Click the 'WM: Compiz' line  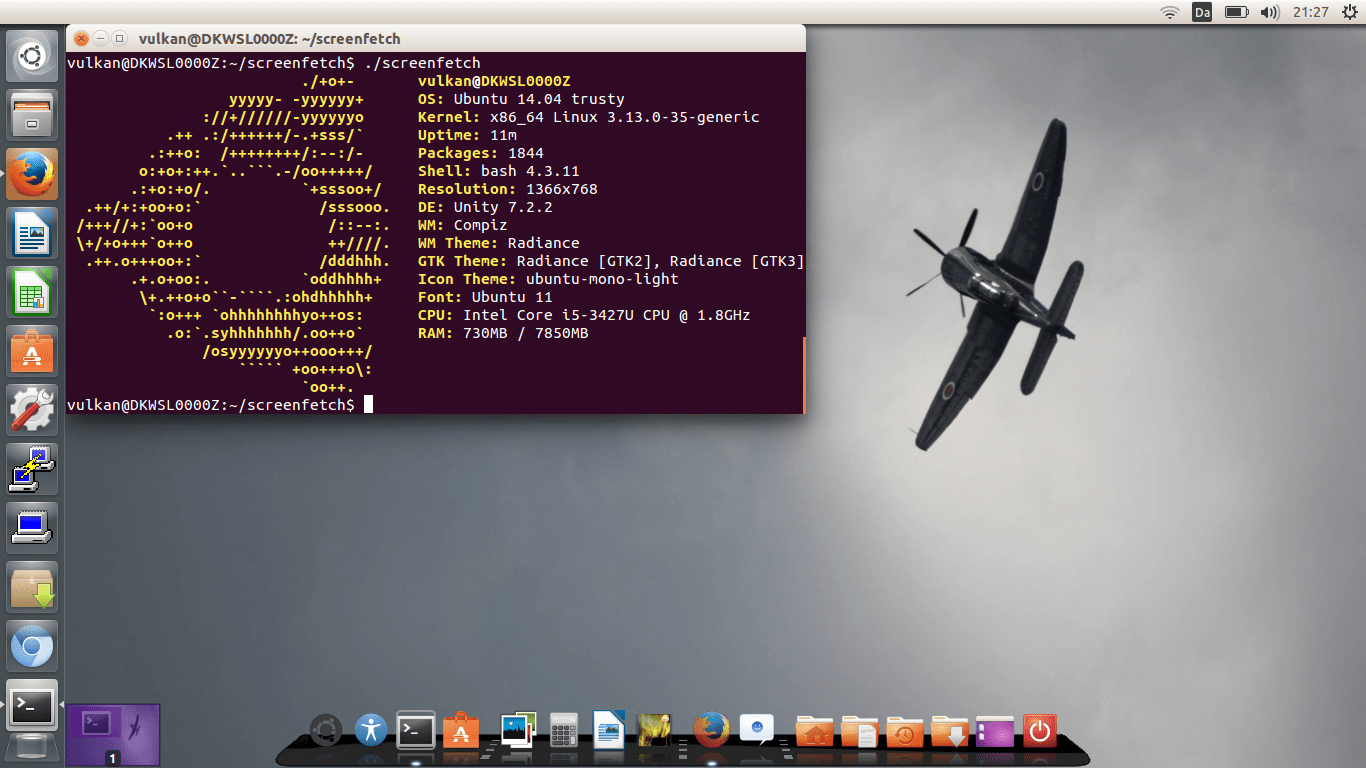coord(463,225)
